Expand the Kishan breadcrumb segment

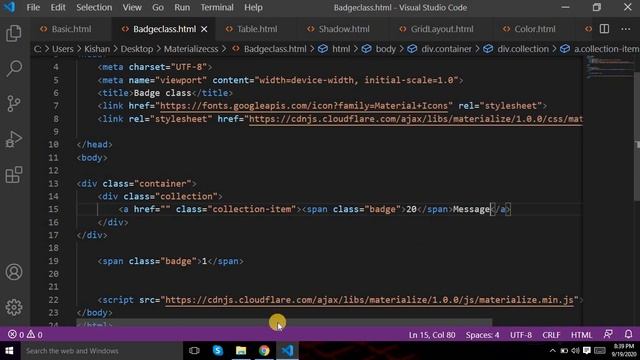click(97, 49)
